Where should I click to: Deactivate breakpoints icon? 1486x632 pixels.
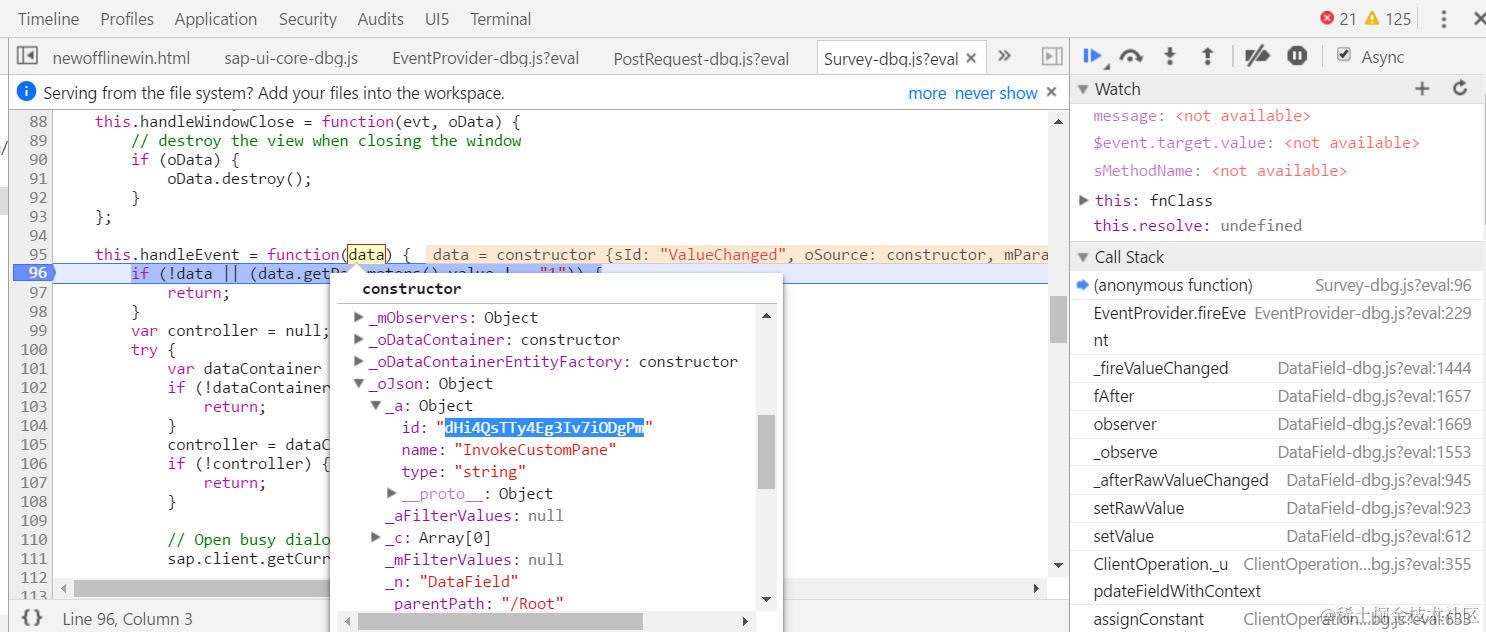(x=1257, y=57)
